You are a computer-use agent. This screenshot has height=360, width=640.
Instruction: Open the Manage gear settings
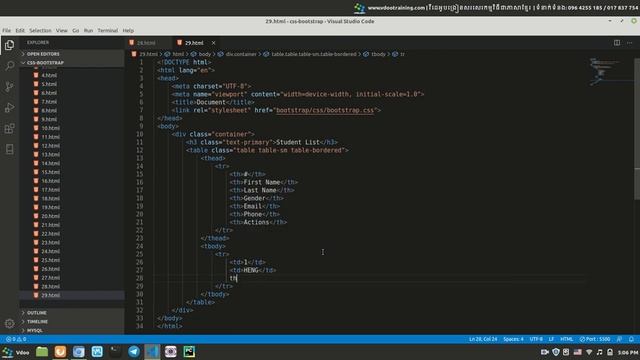click(9, 324)
